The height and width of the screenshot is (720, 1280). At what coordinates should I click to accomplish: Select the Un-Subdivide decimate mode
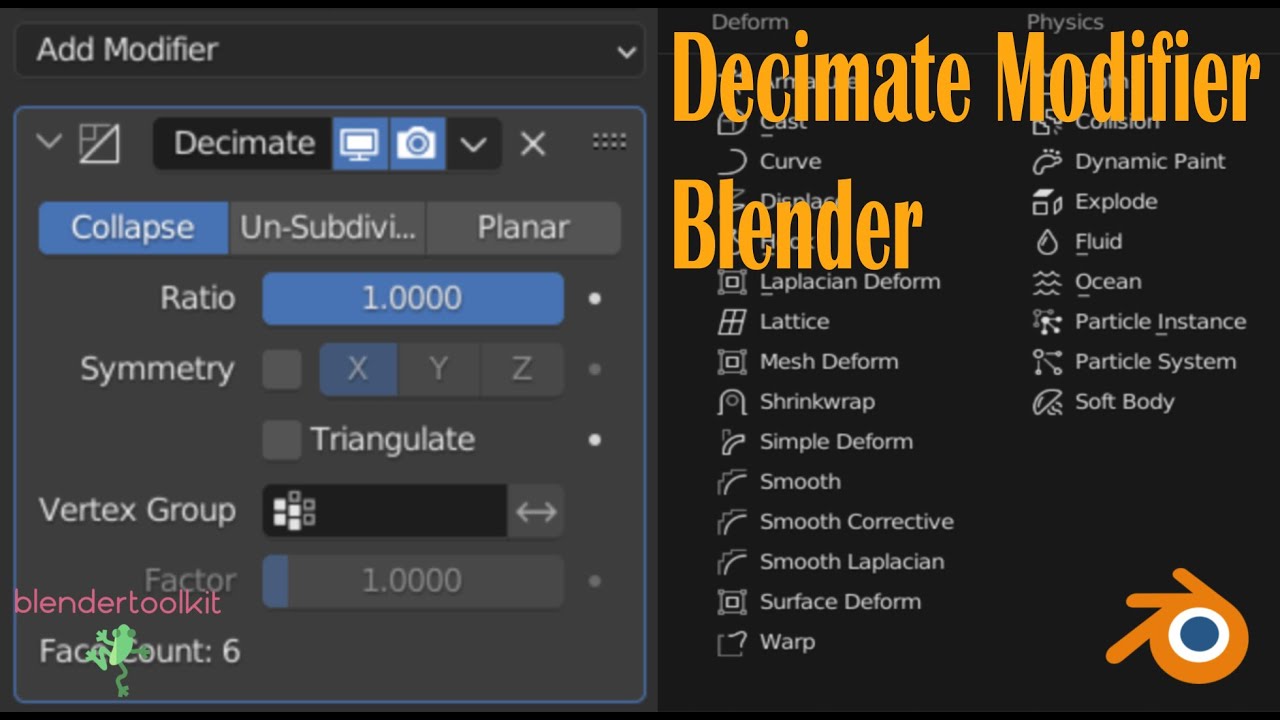[x=327, y=228]
